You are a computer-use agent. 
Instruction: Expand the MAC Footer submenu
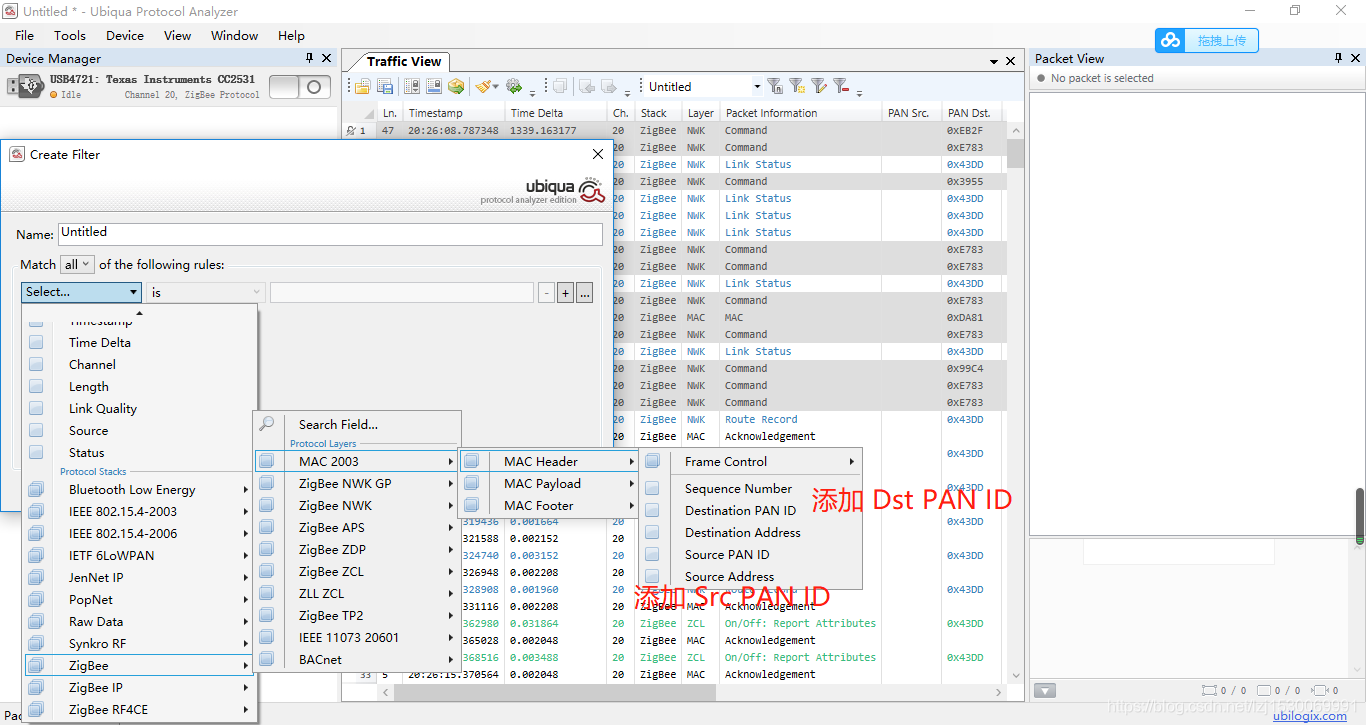(x=549, y=505)
